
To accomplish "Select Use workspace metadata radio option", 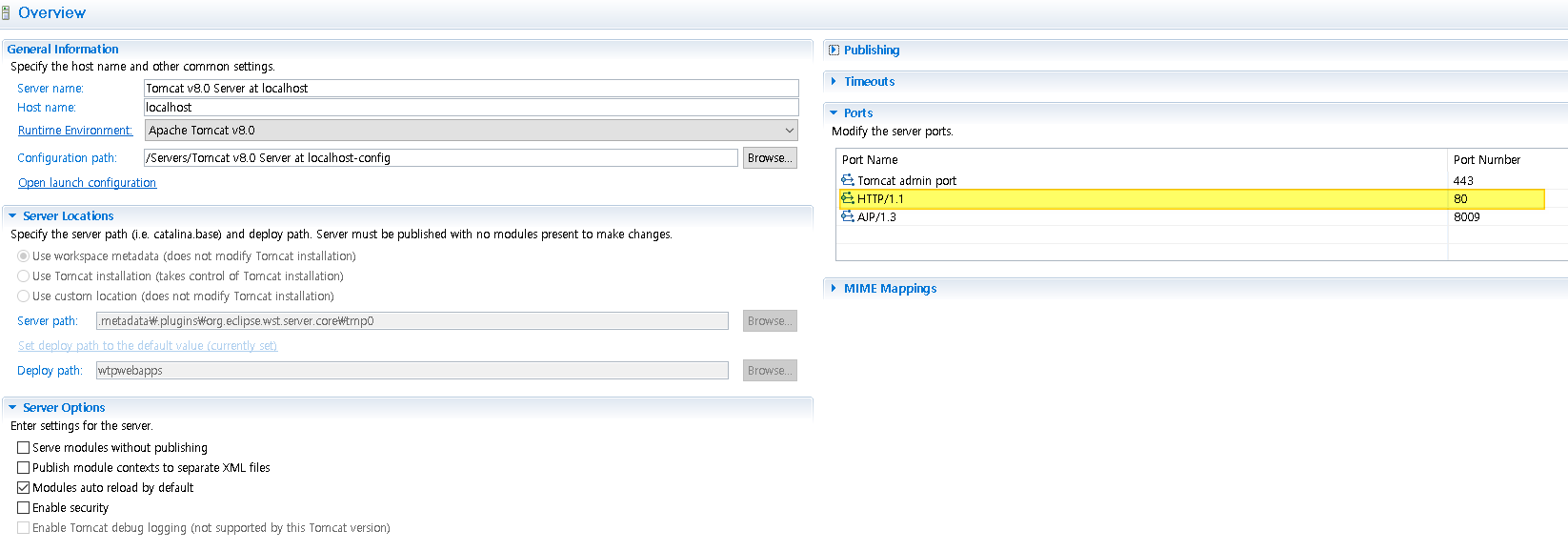I will point(23,255).
